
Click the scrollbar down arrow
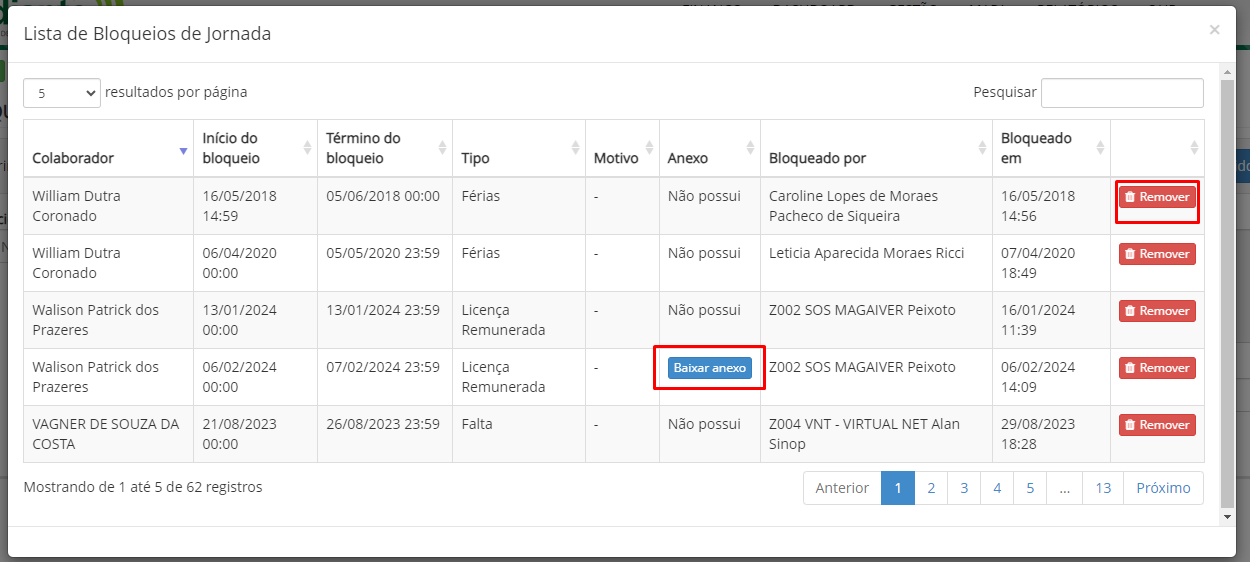(1227, 517)
